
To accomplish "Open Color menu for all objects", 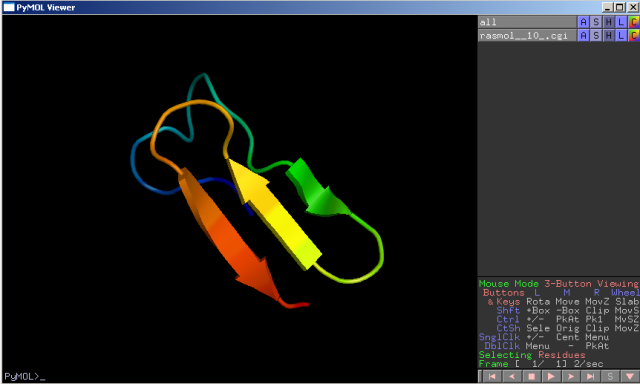I will 634,22.
